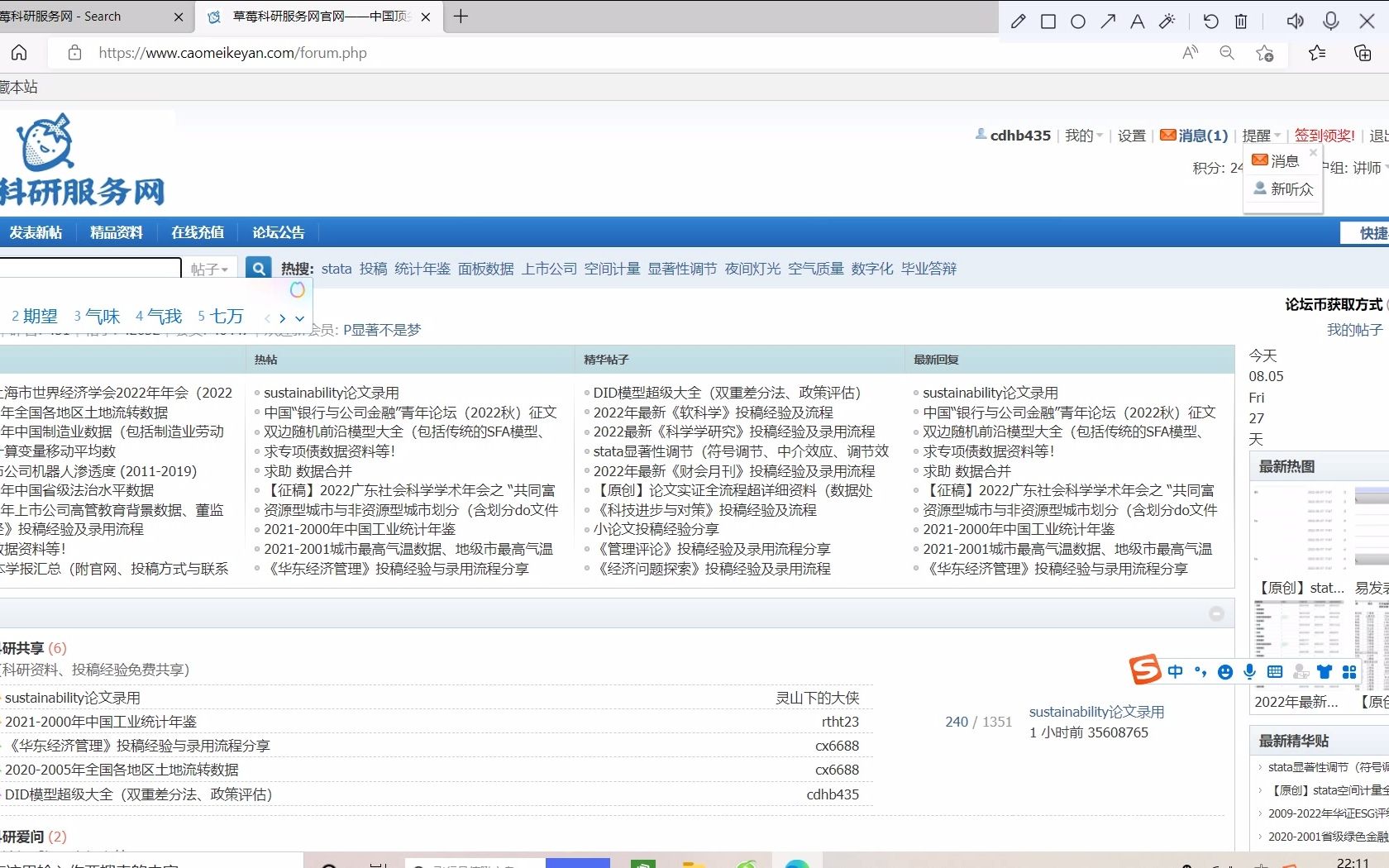Select the magic wand effect tool
The height and width of the screenshot is (868, 1389).
(x=1167, y=21)
